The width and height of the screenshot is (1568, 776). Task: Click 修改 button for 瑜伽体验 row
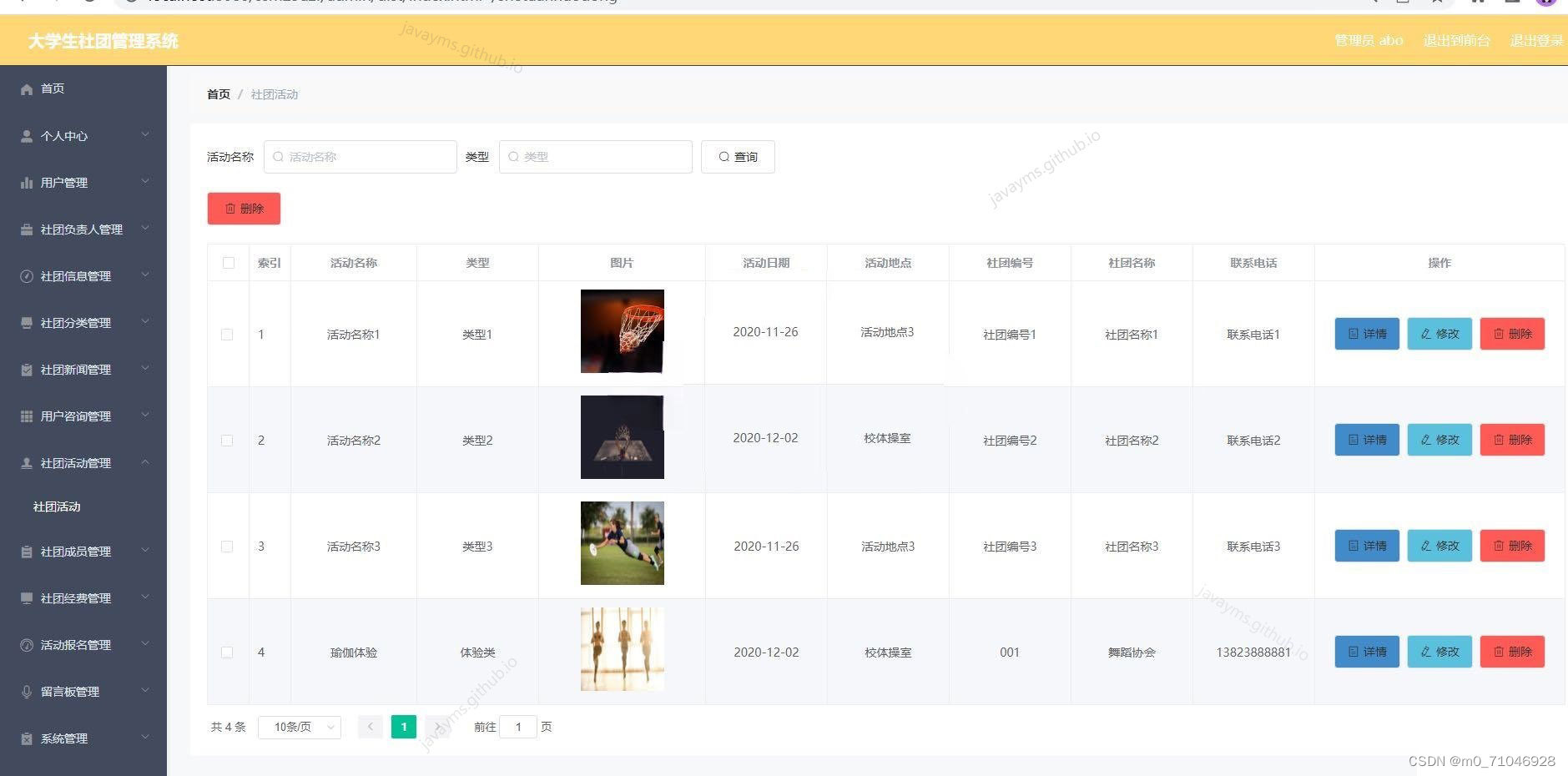click(1439, 652)
